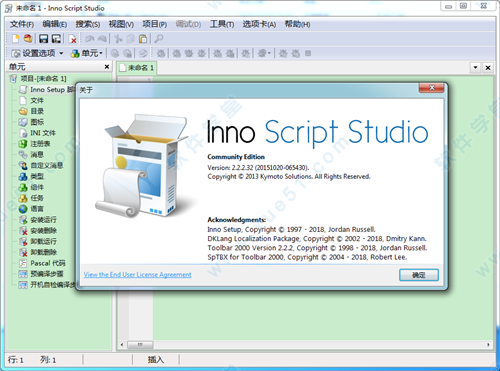Select the 预编译步骤 section
The image size is (500, 371).
(x=47, y=274)
